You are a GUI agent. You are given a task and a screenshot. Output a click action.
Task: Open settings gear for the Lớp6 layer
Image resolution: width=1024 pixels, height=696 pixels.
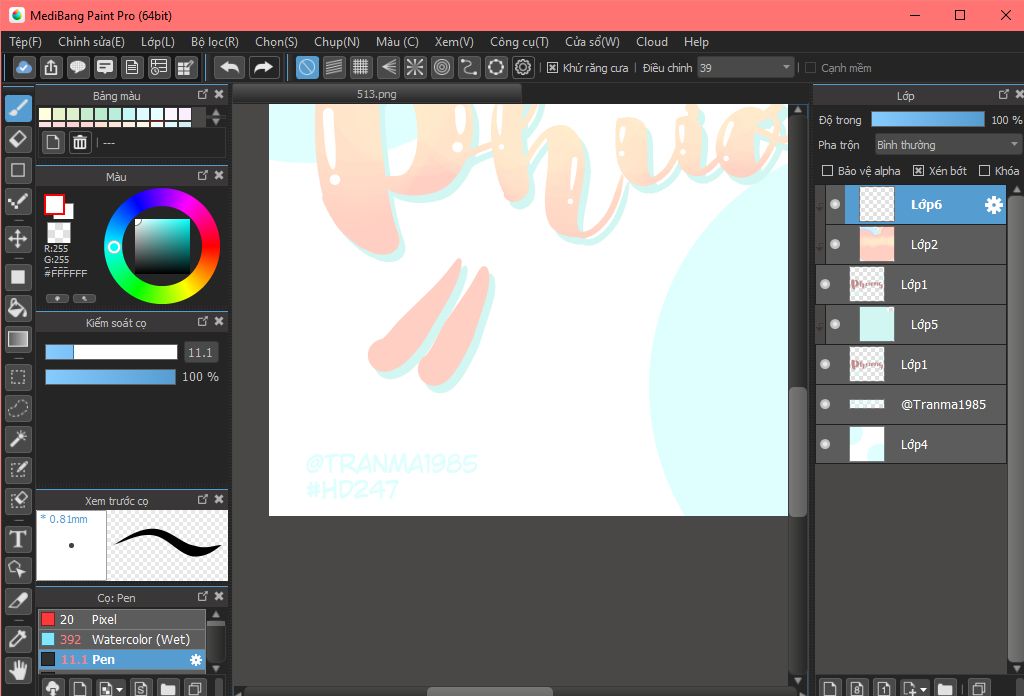pos(993,205)
